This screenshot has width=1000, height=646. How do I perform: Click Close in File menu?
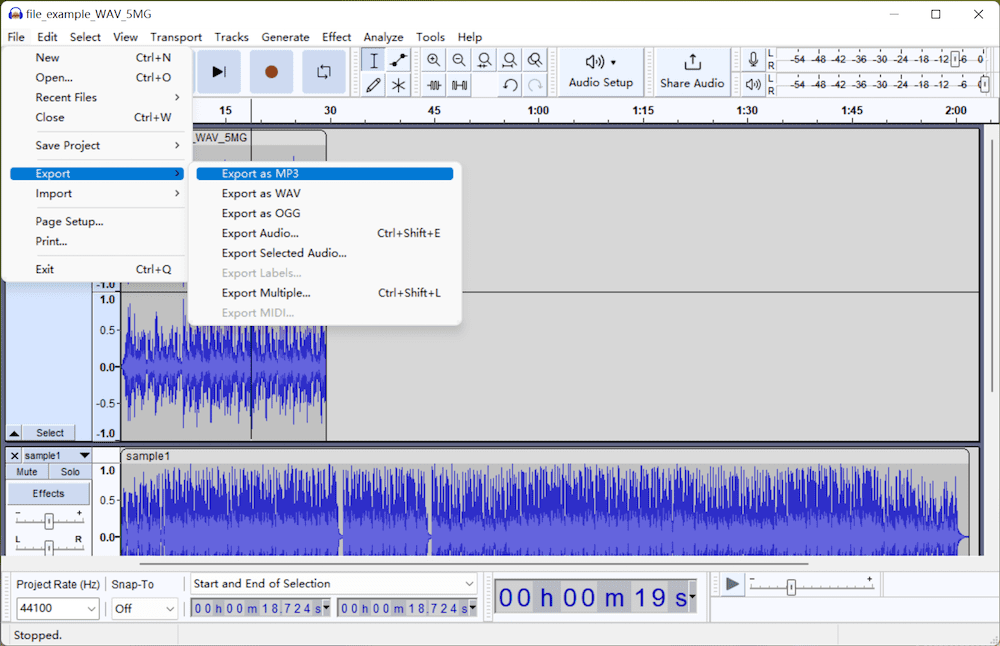point(97,117)
